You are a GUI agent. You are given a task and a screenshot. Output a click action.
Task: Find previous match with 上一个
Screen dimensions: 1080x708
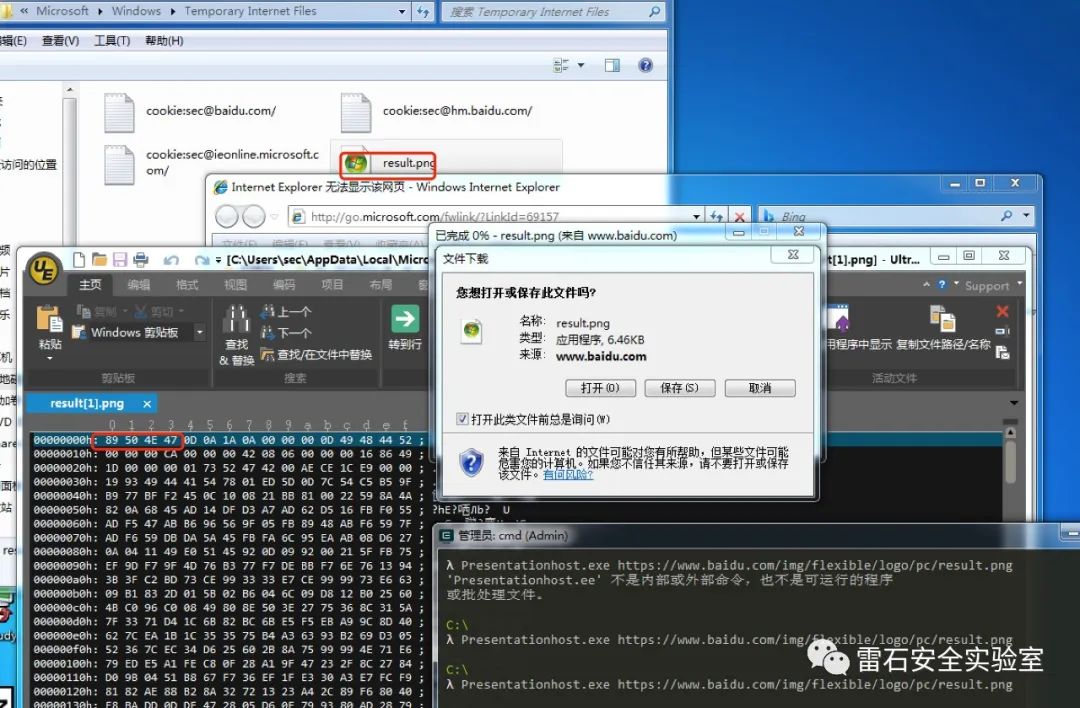286,312
